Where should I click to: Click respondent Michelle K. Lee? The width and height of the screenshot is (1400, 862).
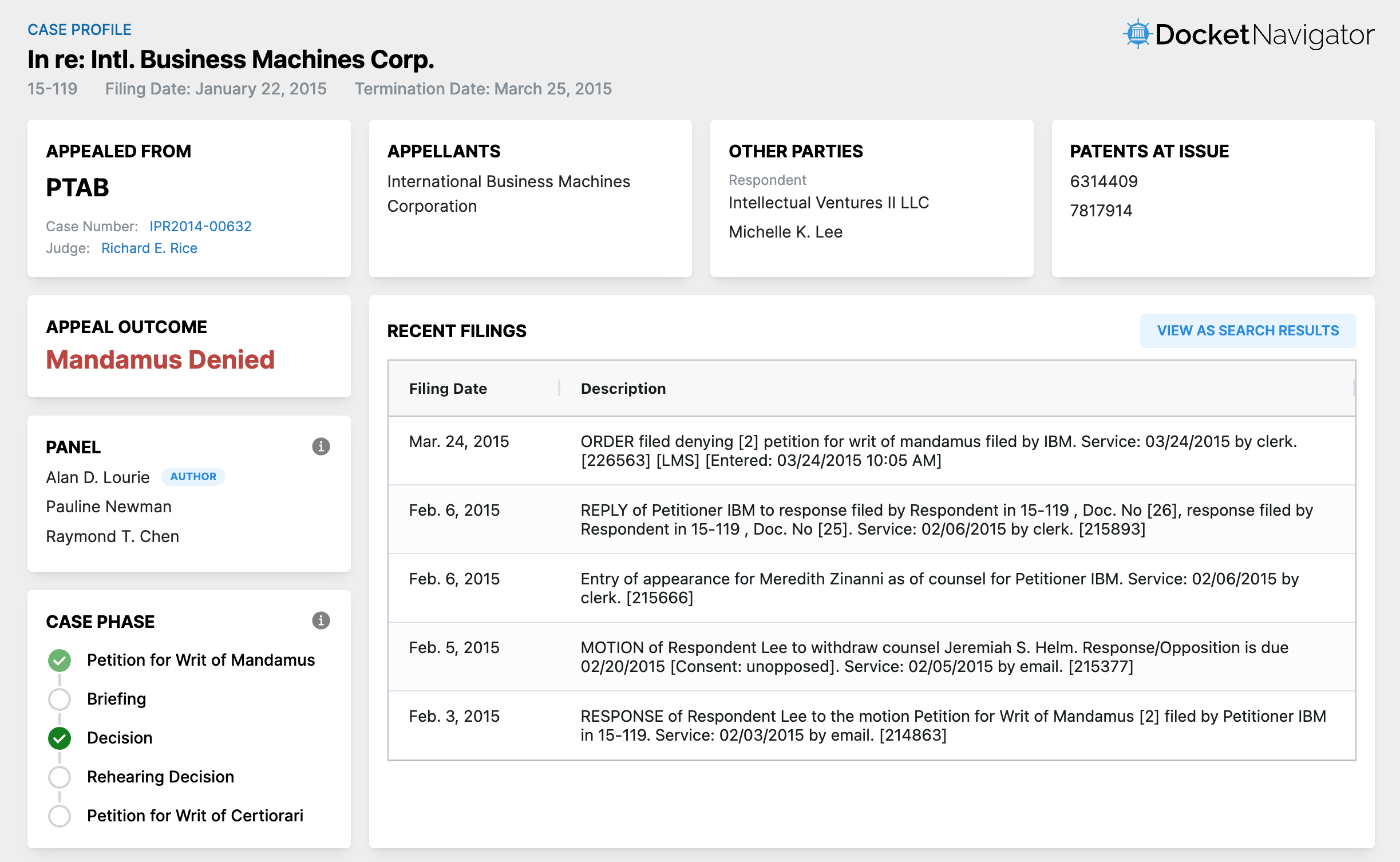coord(785,232)
